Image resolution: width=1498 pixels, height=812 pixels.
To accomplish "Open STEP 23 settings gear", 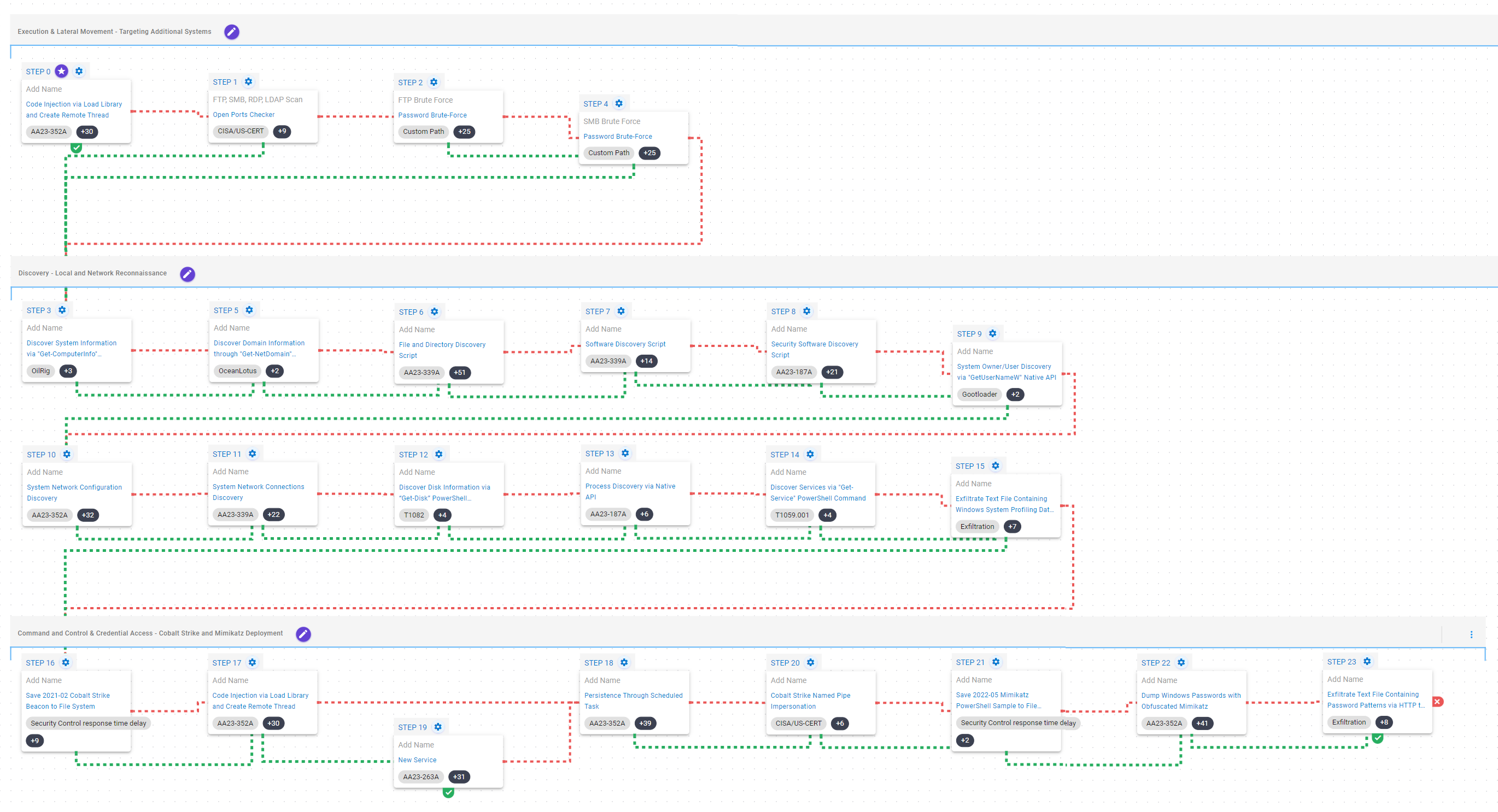I will pyautogui.click(x=1367, y=661).
